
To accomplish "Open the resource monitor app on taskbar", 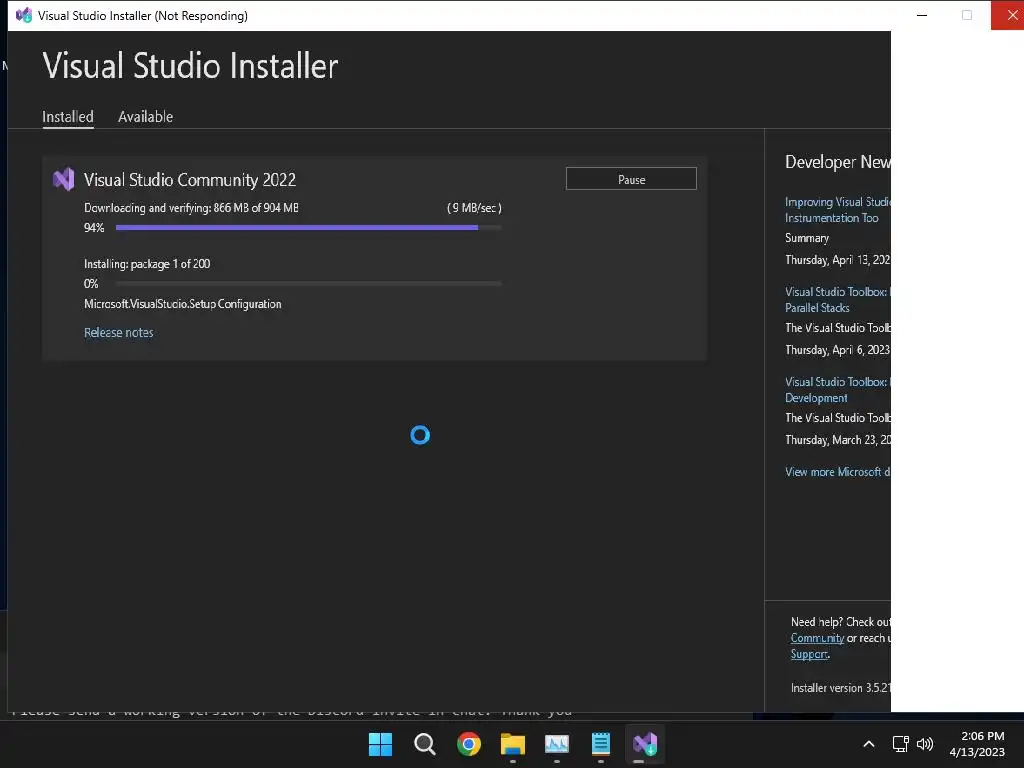I will click(x=556, y=744).
